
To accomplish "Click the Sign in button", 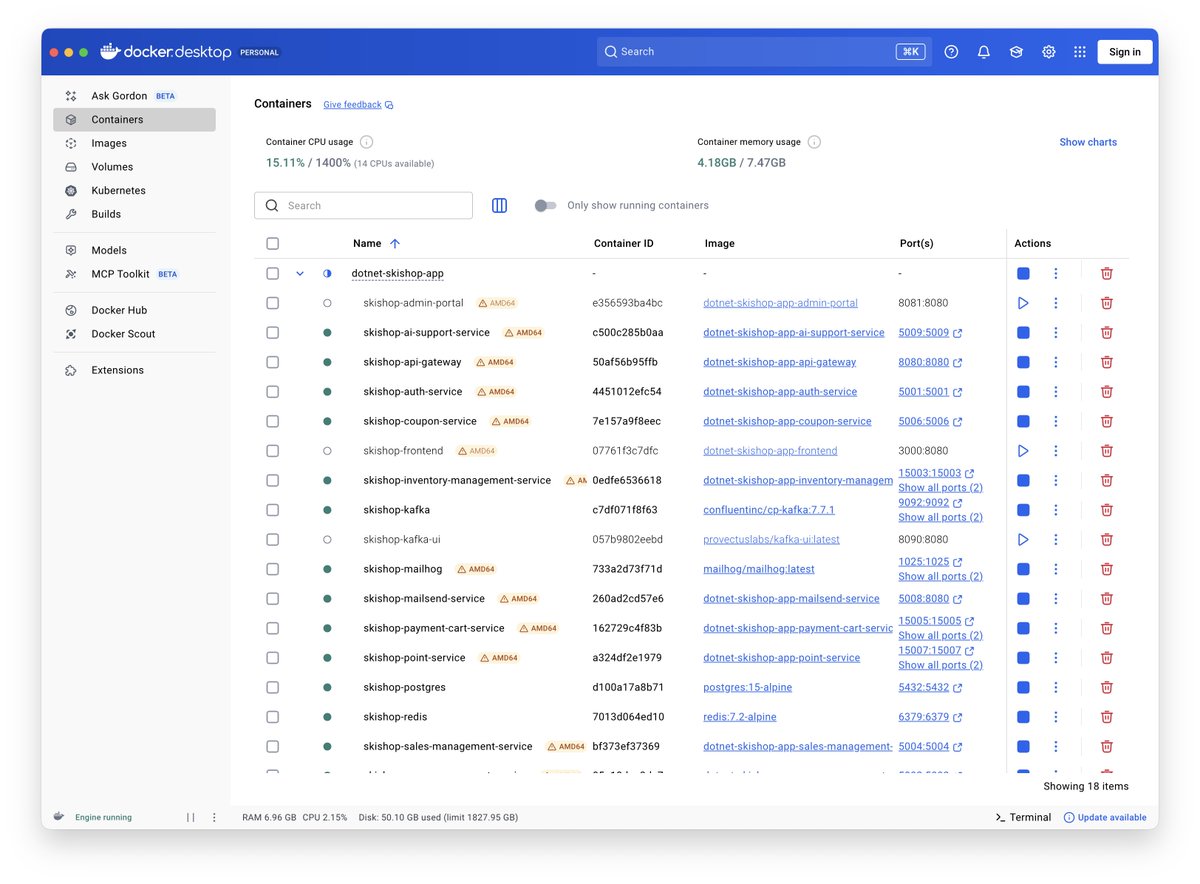I will tap(1125, 52).
